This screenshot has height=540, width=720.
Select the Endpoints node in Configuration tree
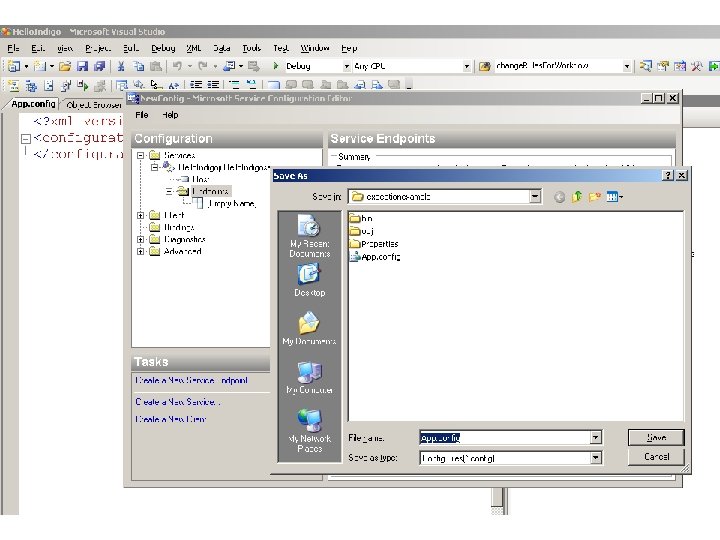[210, 191]
